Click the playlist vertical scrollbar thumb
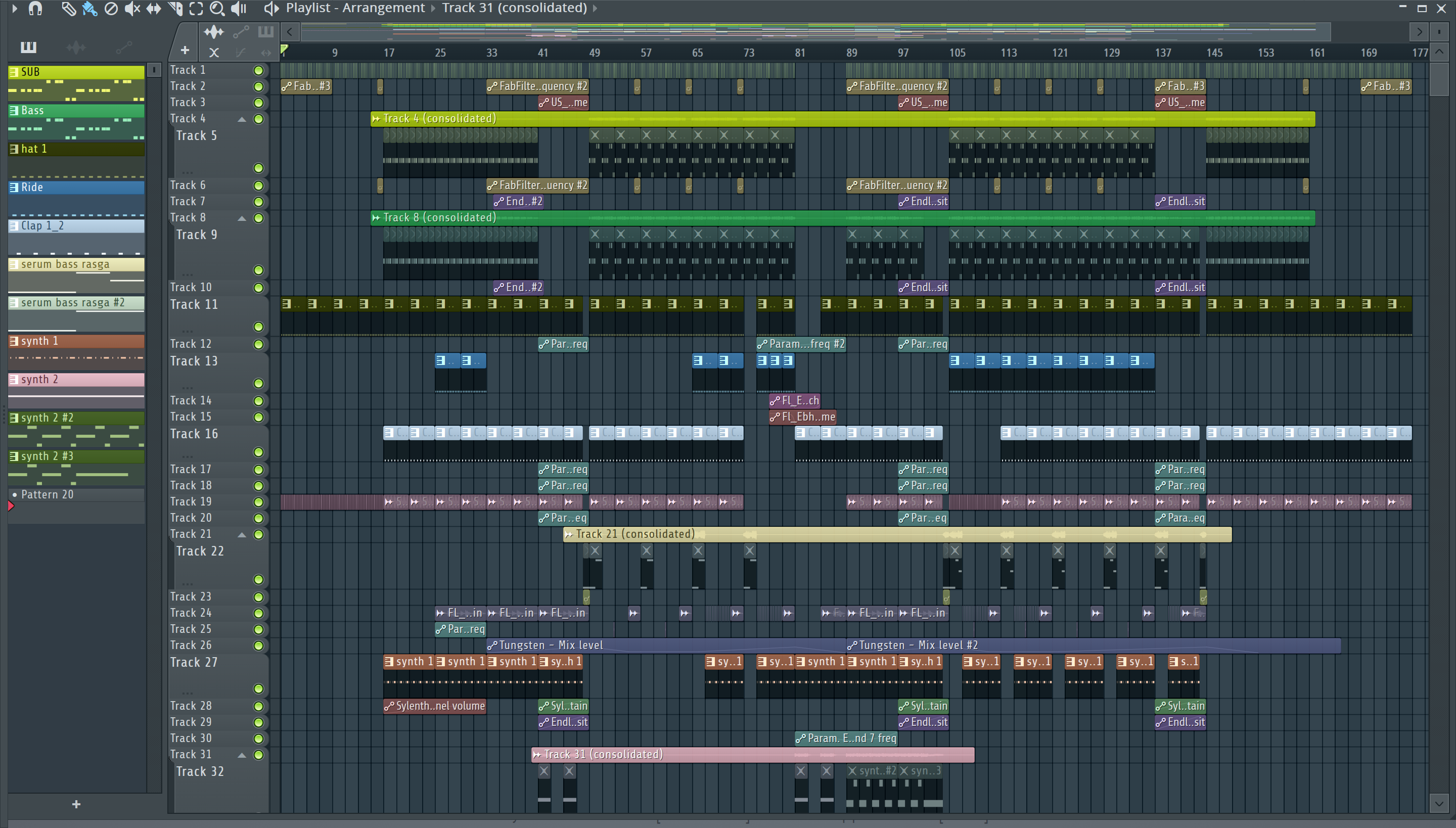The height and width of the screenshot is (828, 1456). pos(1438,80)
